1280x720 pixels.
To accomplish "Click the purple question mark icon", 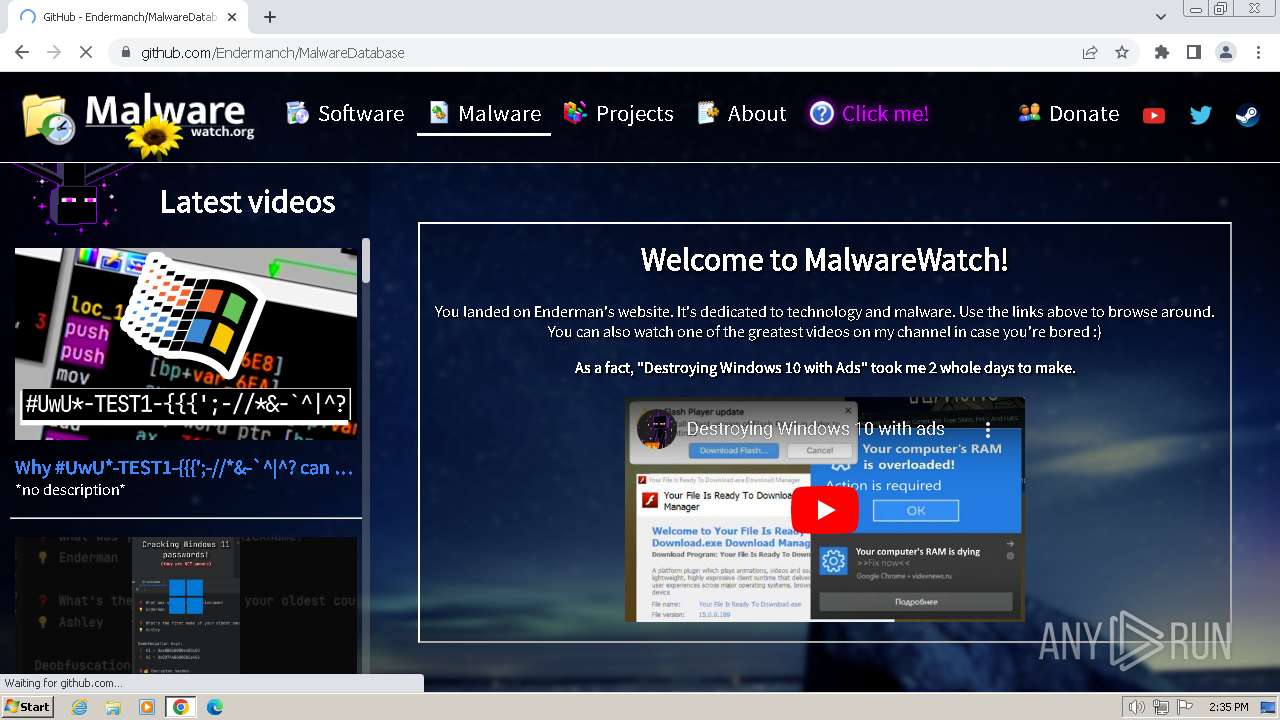I will [822, 114].
